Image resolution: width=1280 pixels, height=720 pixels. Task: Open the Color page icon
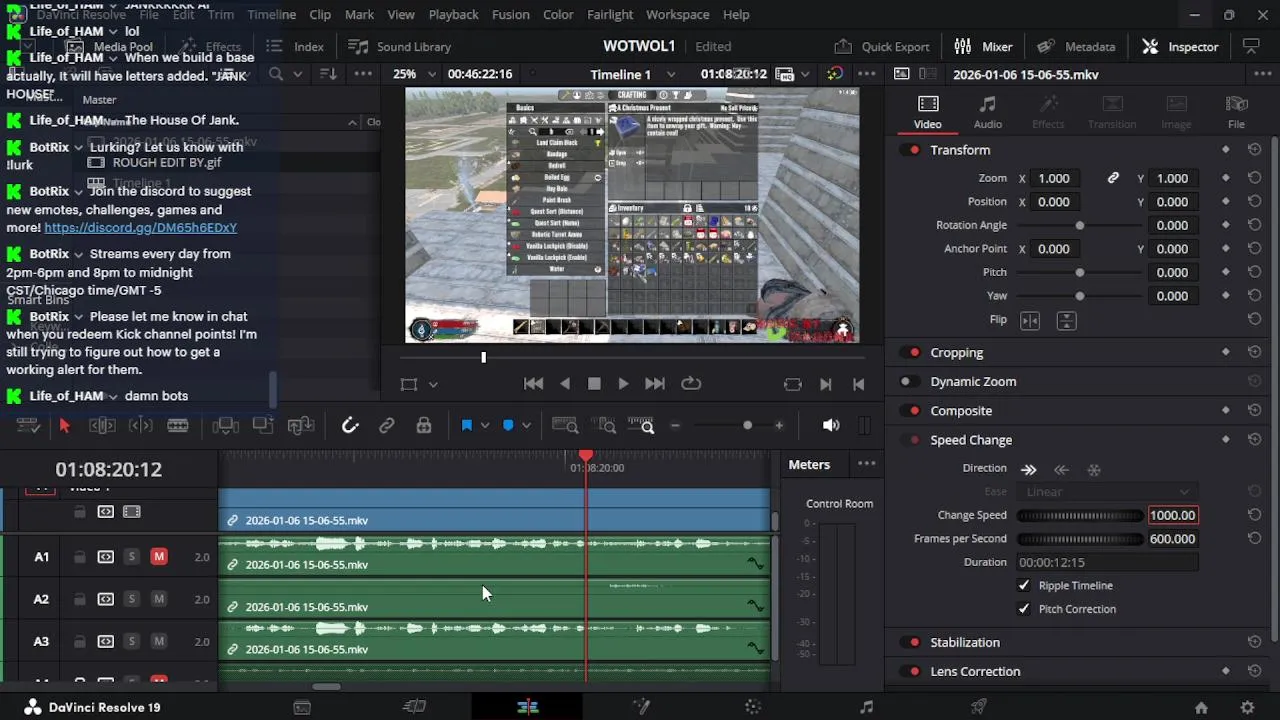point(754,707)
